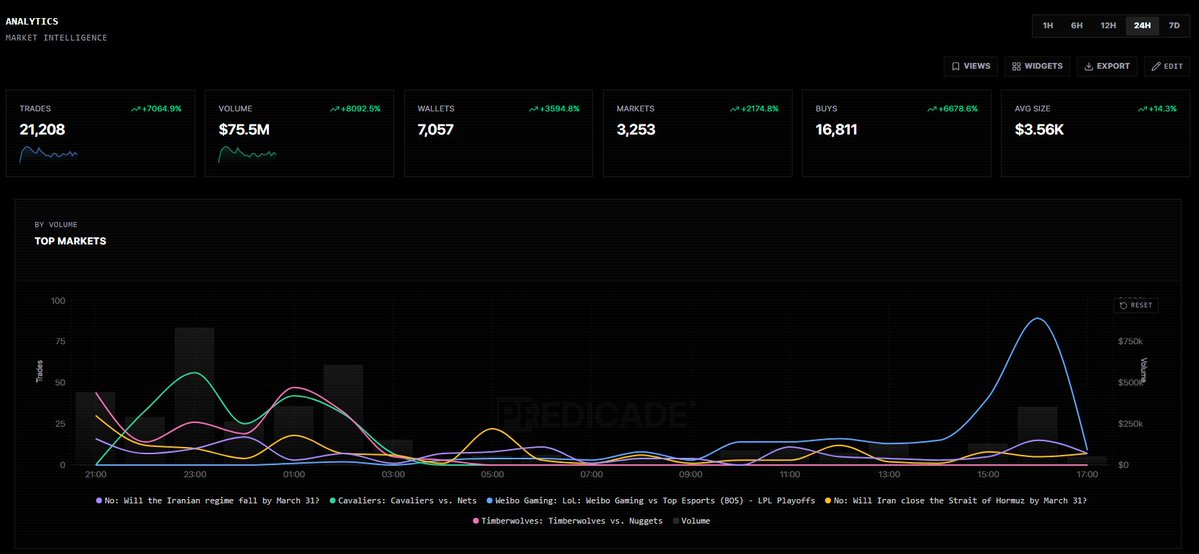Click the Wallets value 7,057
The image size is (1199, 554).
tap(435, 130)
